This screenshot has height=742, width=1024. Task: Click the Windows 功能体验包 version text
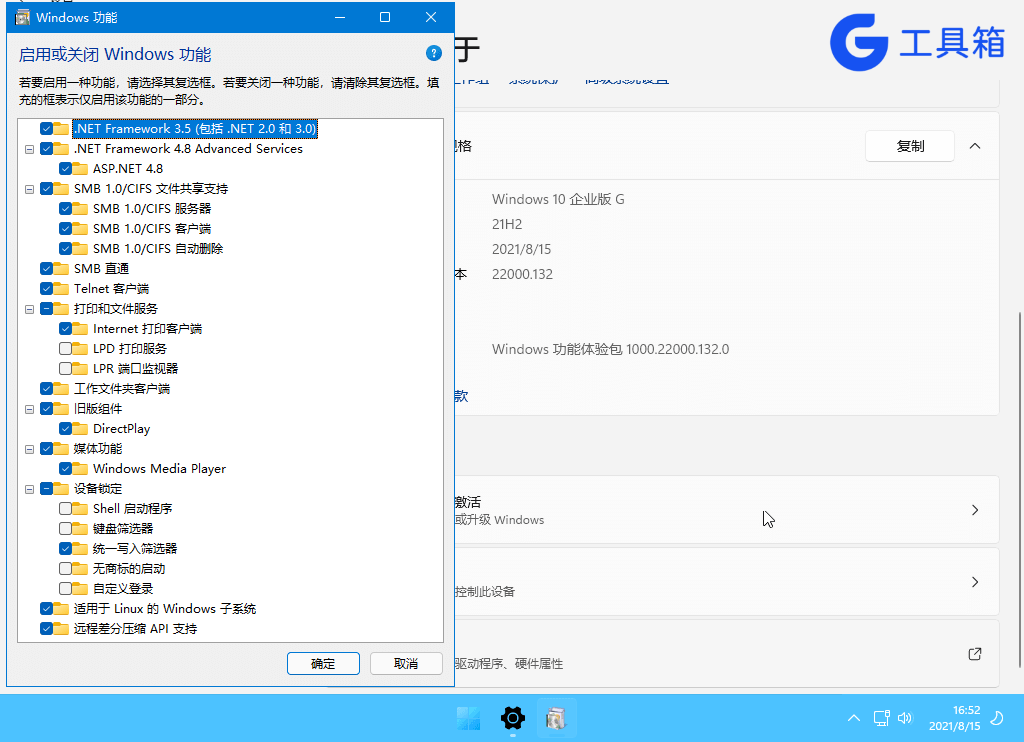(610, 349)
